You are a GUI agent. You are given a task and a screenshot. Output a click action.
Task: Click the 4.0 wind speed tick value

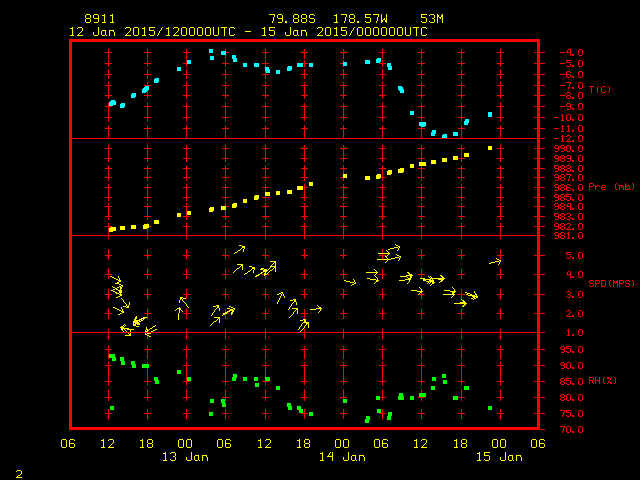[x=574, y=275]
